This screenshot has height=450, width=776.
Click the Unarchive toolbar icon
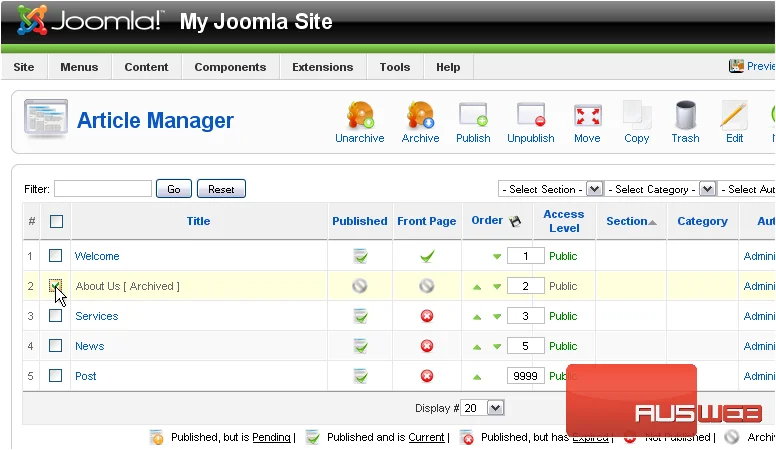click(x=360, y=115)
